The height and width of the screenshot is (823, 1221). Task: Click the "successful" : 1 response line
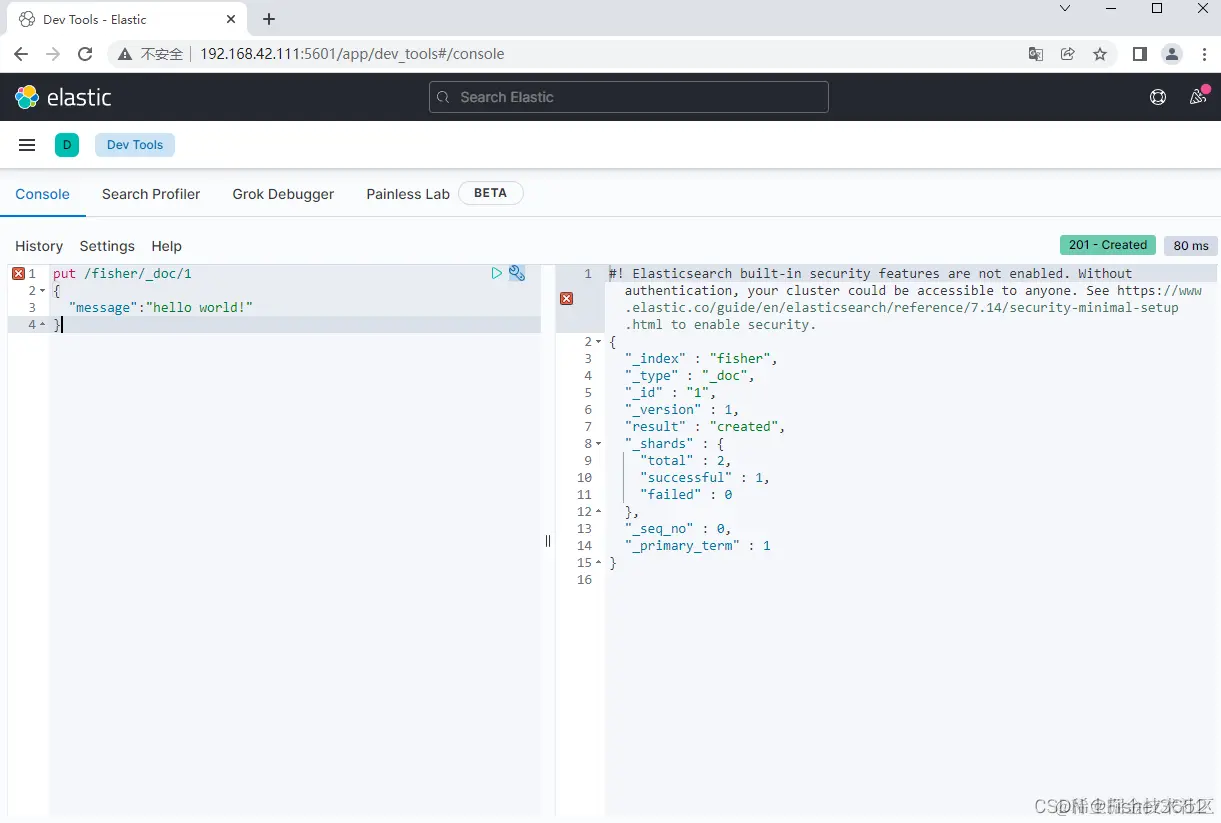pyautogui.click(x=705, y=477)
